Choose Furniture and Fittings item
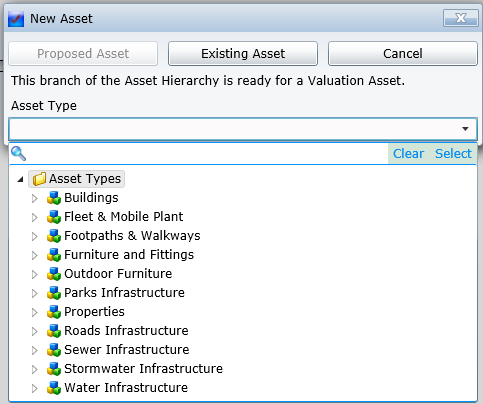 (x=129, y=255)
